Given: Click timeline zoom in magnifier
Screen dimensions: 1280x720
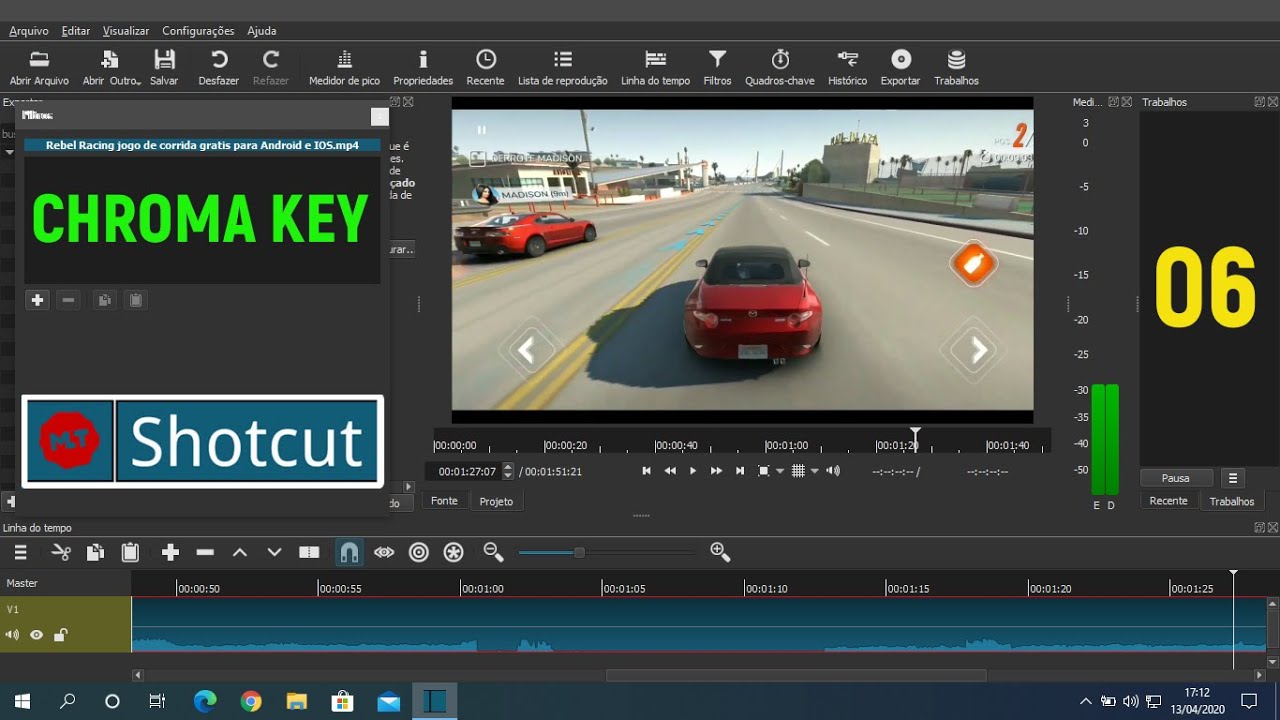Looking at the screenshot, I should pyautogui.click(x=720, y=552).
